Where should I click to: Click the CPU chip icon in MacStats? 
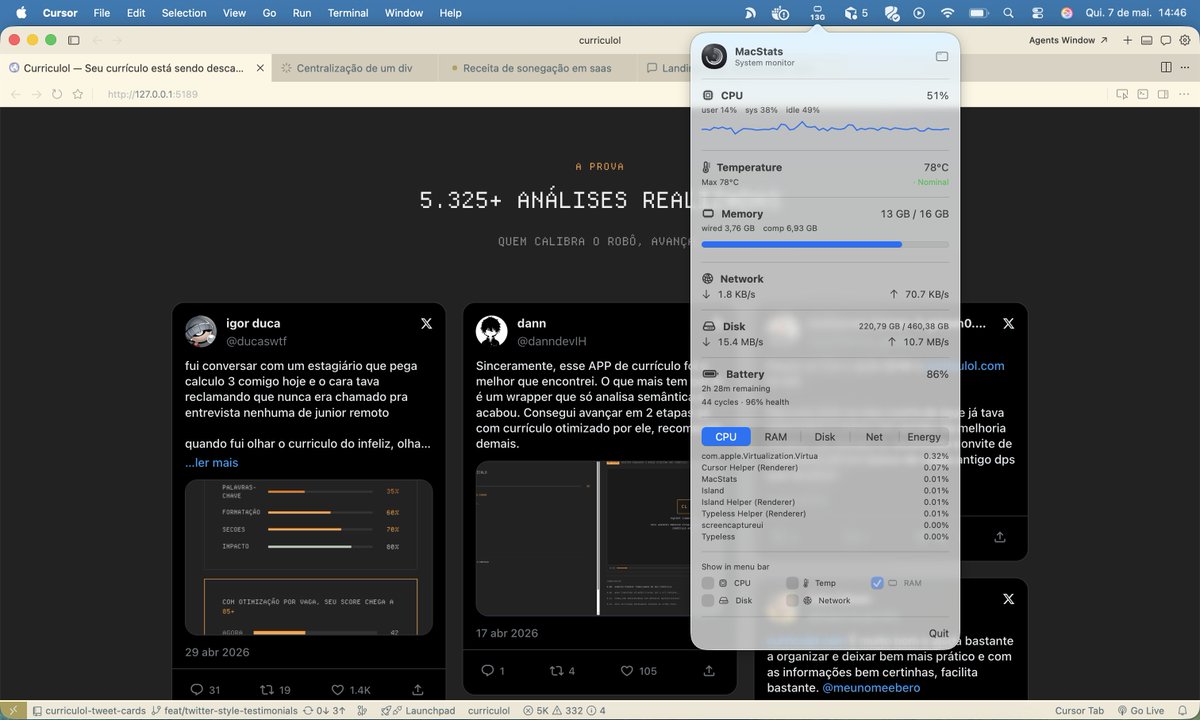pos(708,95)
